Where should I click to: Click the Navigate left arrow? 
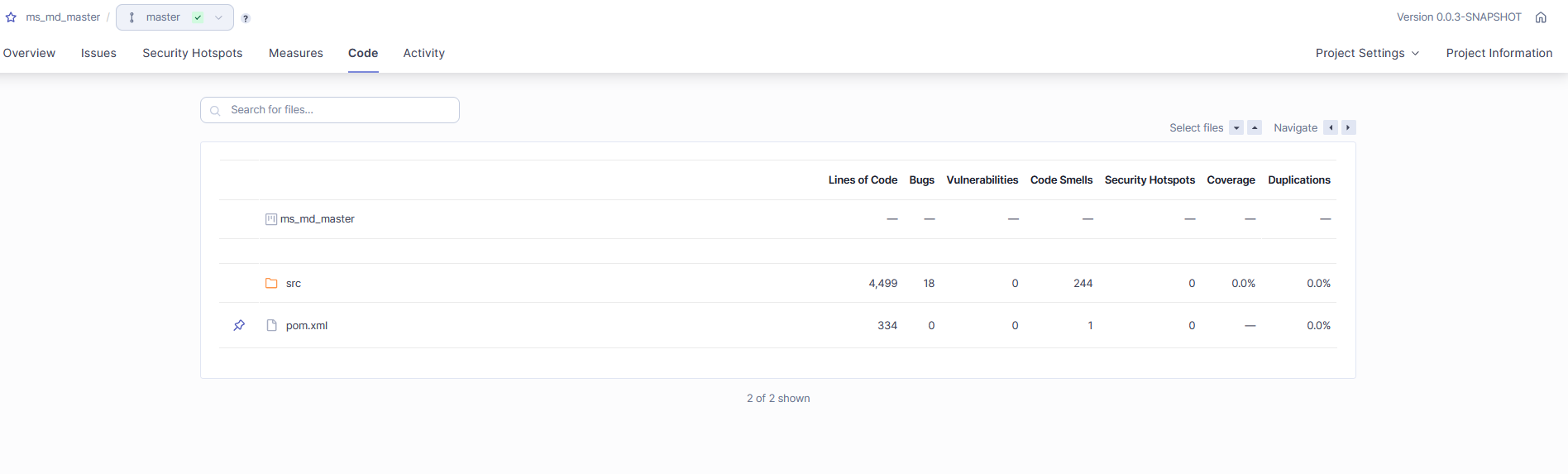1331,127
